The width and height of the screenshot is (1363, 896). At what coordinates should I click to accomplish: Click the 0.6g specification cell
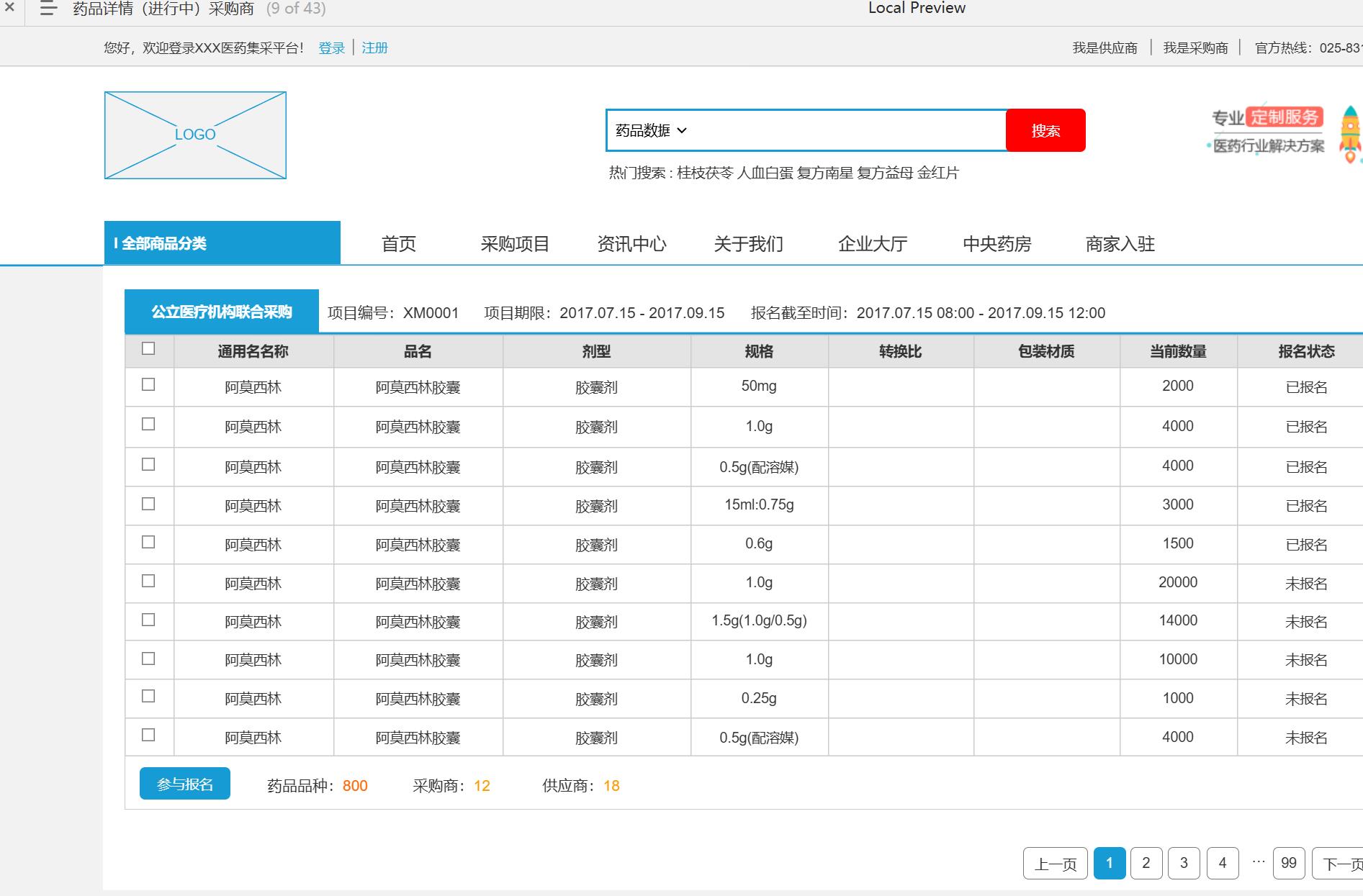click(x=760, y=544)
